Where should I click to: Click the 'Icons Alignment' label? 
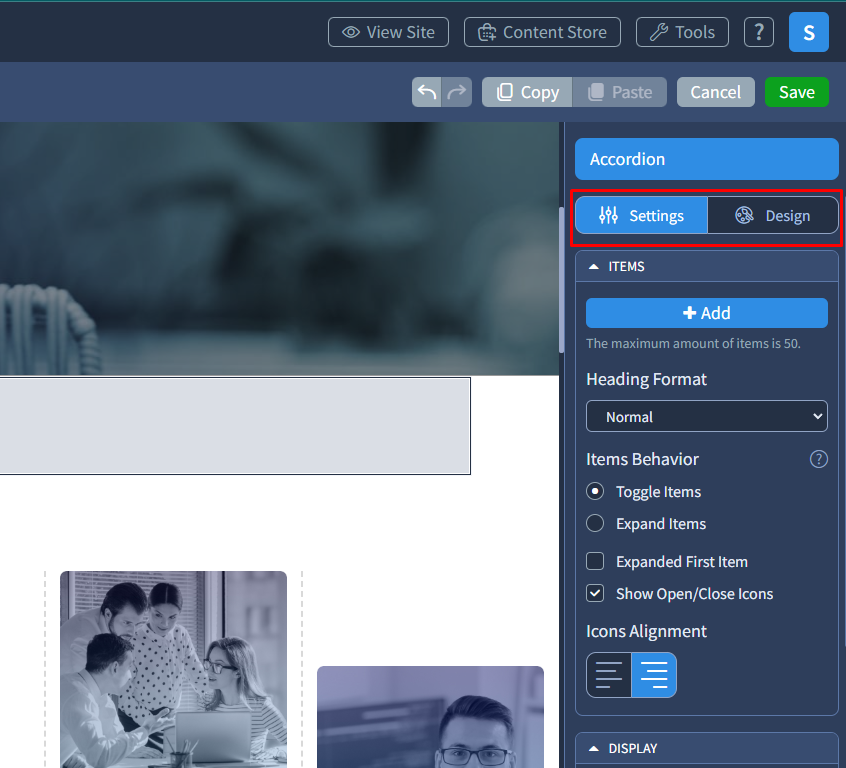pos(646,631)
